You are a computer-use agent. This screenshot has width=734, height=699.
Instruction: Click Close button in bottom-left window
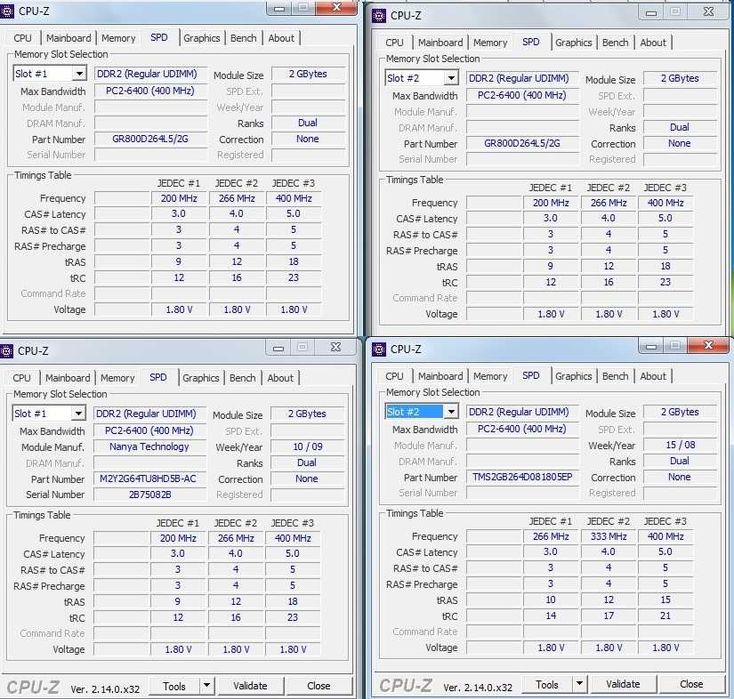pyautogui.click(x=319, y=686)
